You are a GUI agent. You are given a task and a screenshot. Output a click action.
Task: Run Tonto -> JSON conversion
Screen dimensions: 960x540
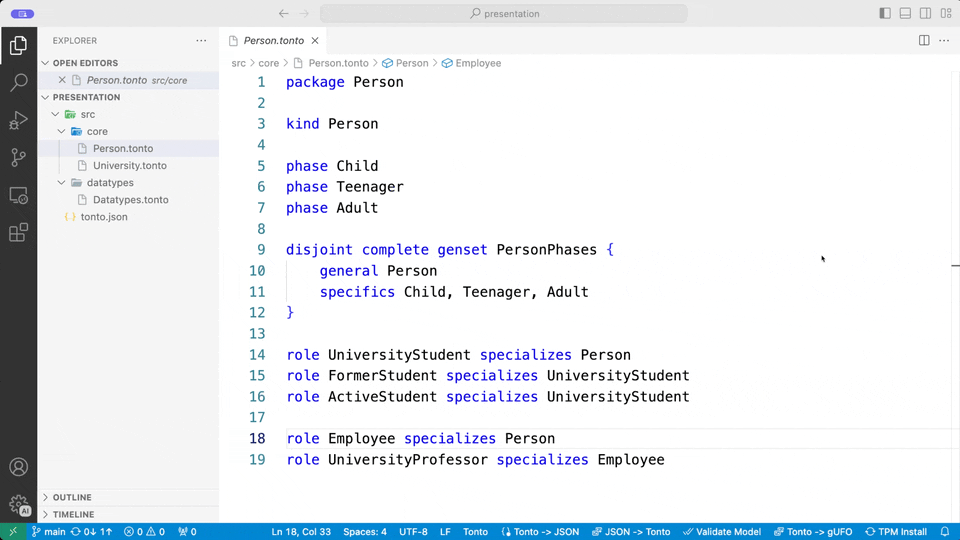click(x=540, y=531)
